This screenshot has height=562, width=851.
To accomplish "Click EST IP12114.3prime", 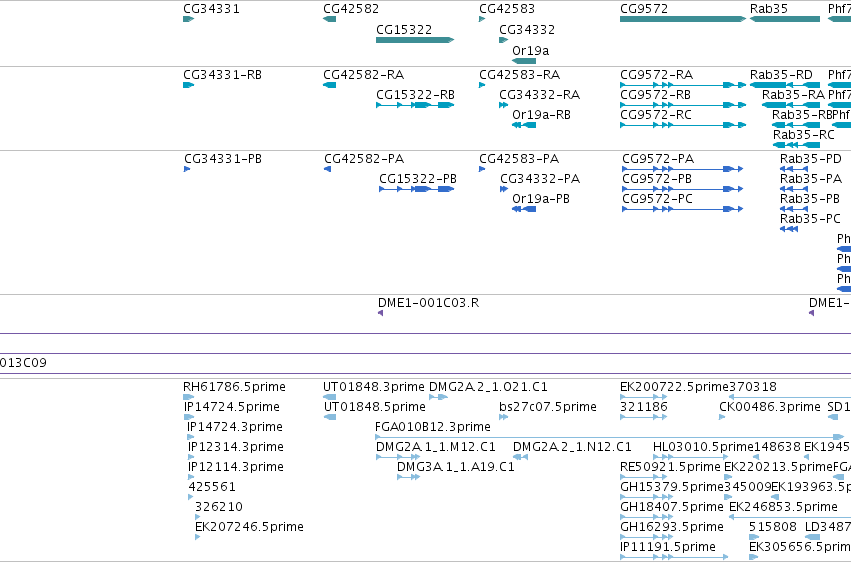I will click(x=236, y=467).
